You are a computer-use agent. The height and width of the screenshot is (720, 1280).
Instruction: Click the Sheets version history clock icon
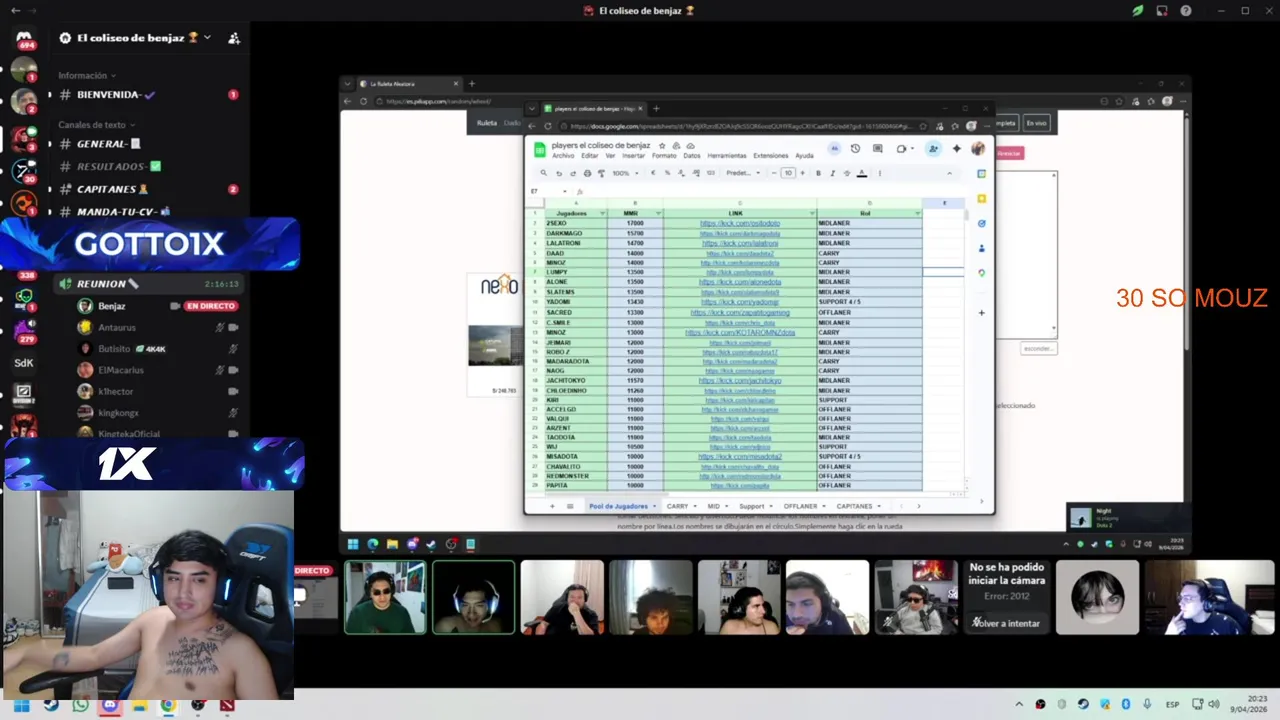pyautogui.click(x=855, y=149)
